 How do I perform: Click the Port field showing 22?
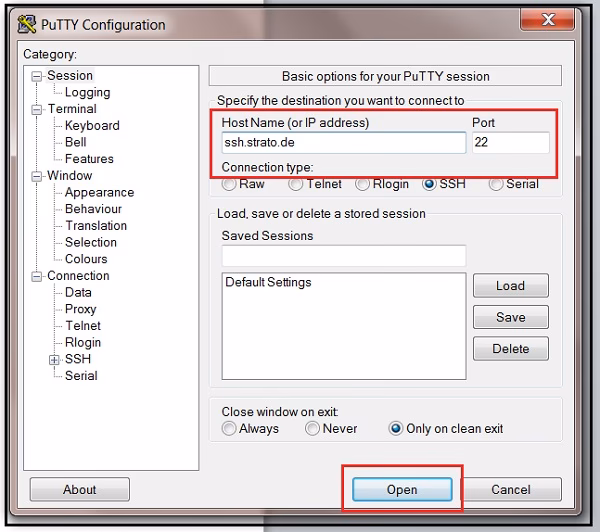tap(510, 143)
